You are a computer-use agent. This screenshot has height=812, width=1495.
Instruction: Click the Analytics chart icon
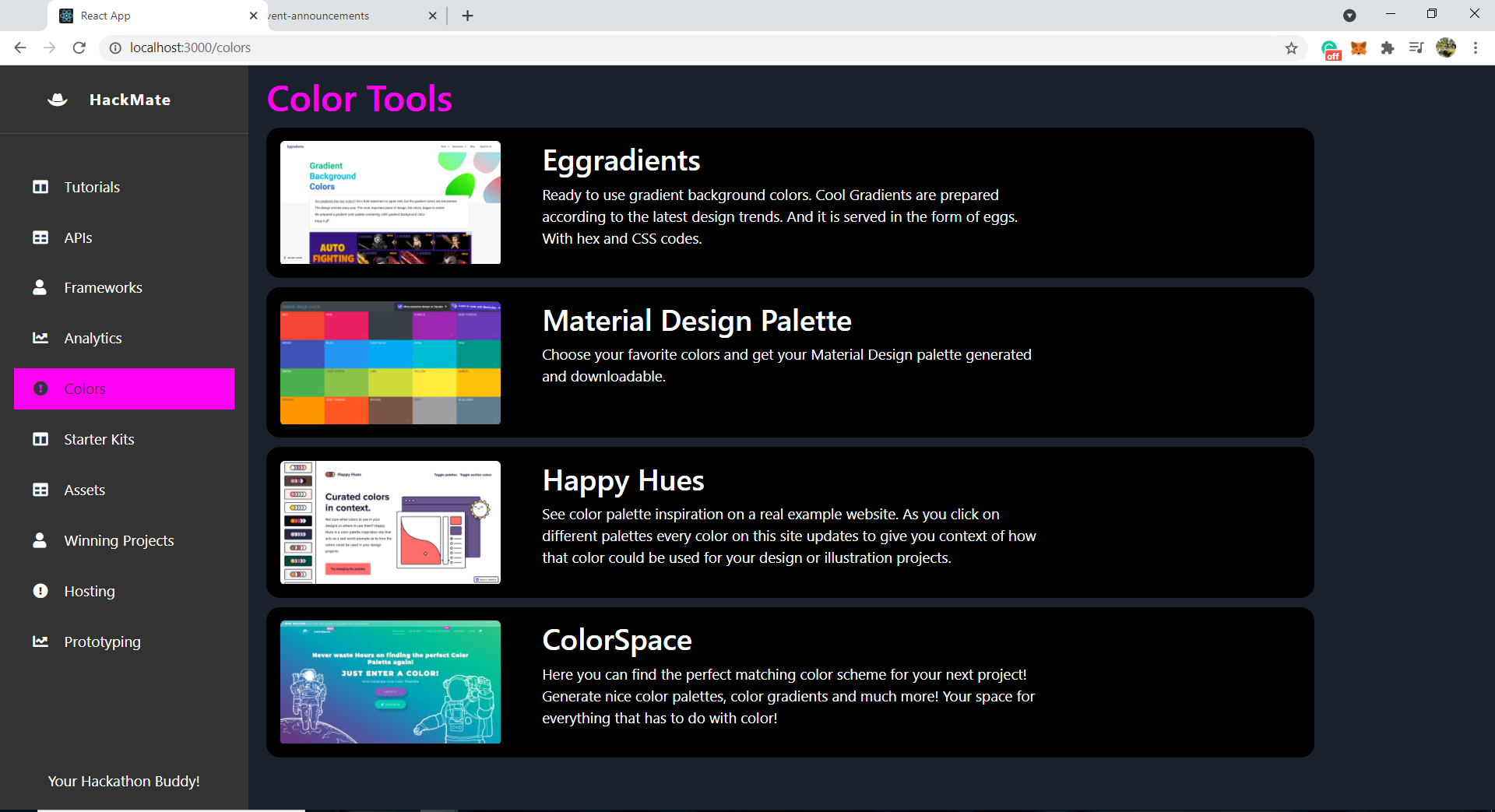[40, 338]
